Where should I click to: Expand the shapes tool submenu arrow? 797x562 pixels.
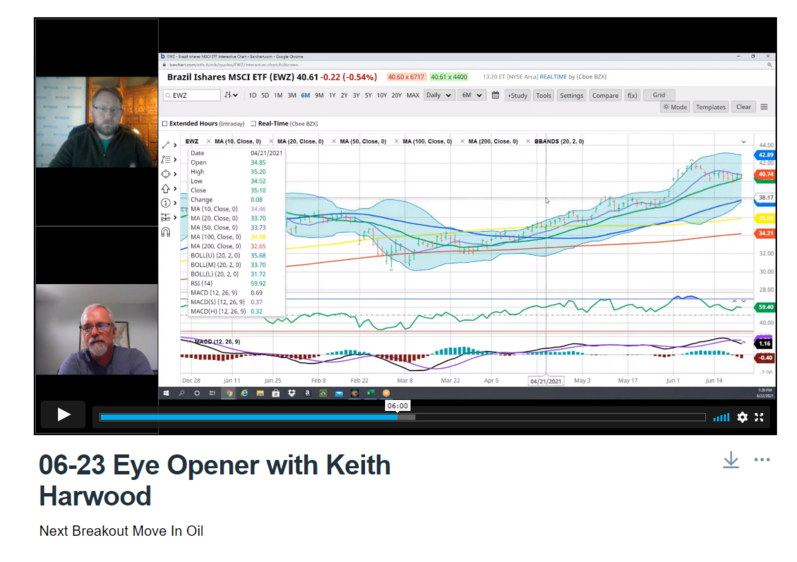coord(175,174)
